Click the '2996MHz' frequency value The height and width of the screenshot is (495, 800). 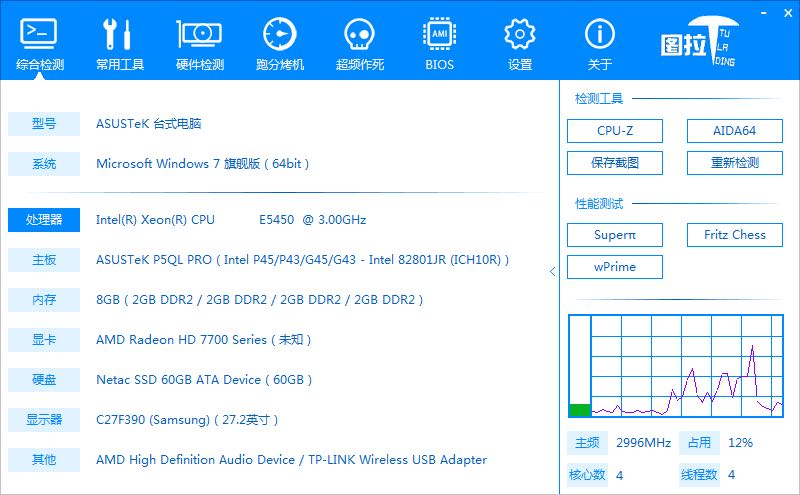click(x=643, y=443)
